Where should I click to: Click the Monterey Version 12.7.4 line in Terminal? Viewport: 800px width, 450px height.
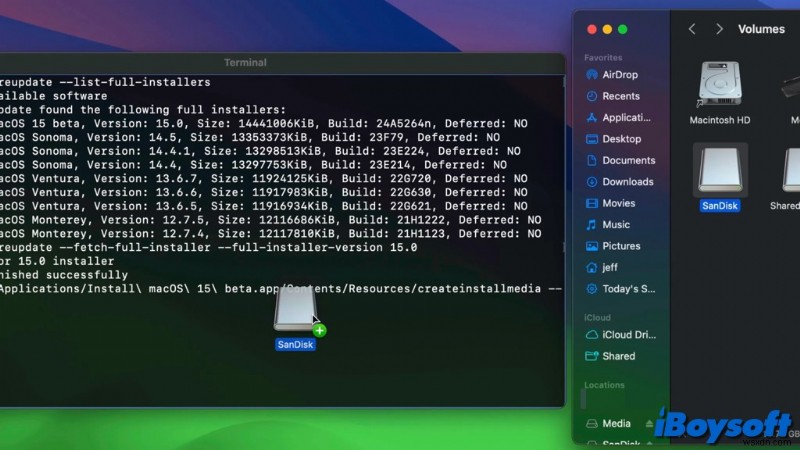click(270, 234)
